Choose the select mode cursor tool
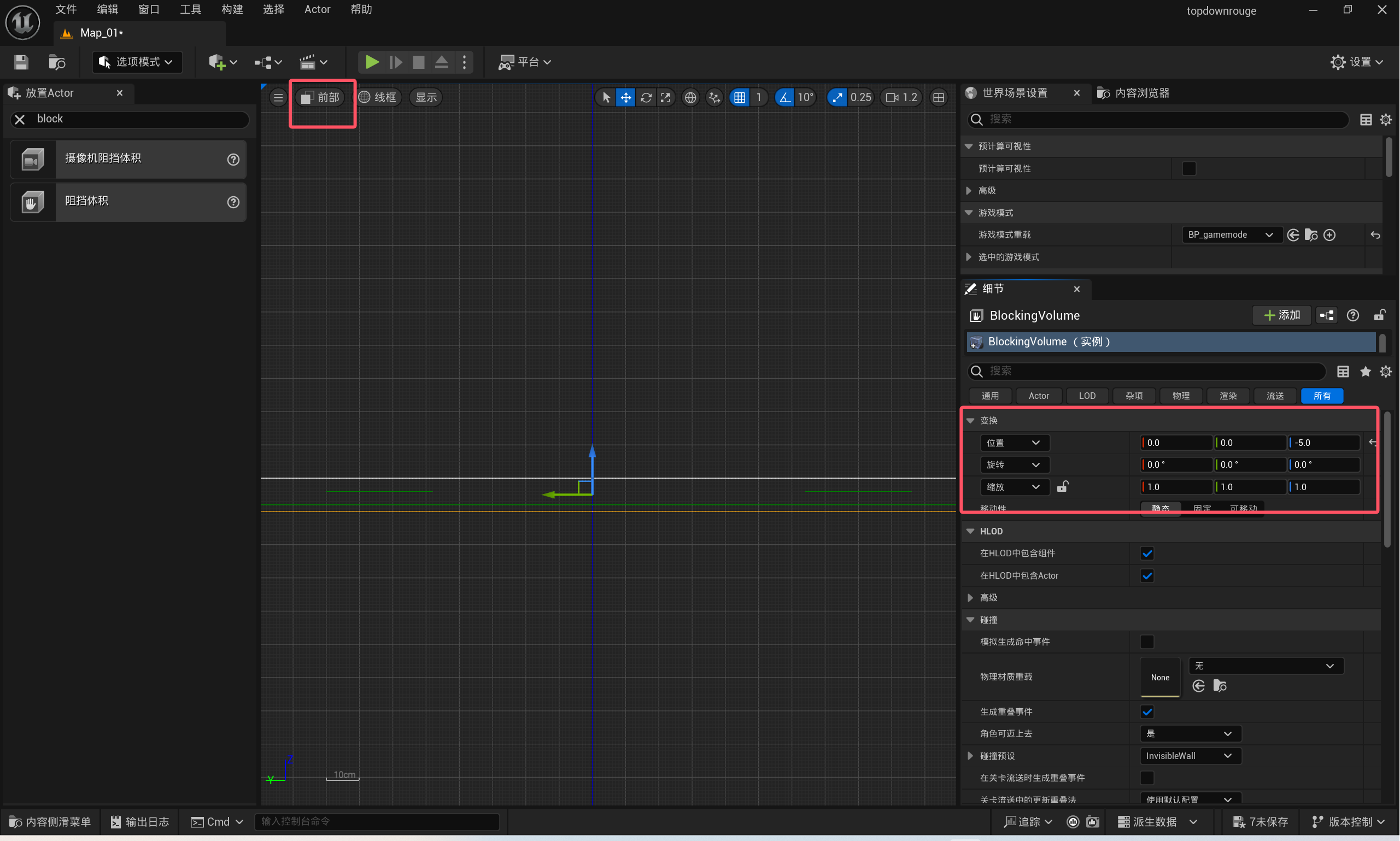This screenshot has width=1400, height=841. 606,97
